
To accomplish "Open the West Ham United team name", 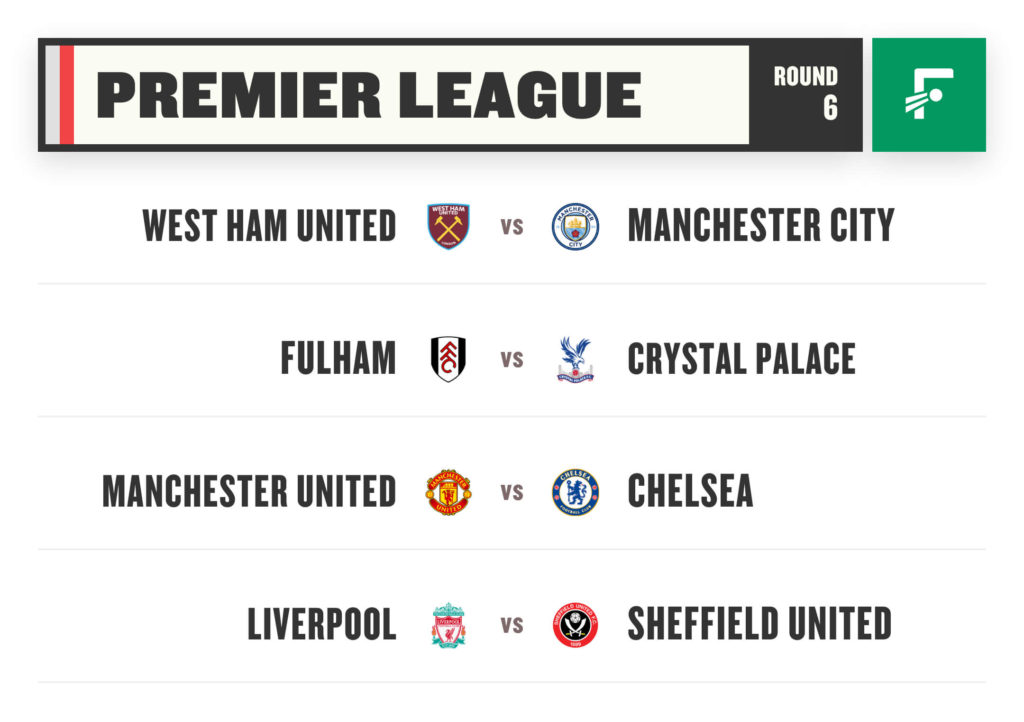I will 269,226.
